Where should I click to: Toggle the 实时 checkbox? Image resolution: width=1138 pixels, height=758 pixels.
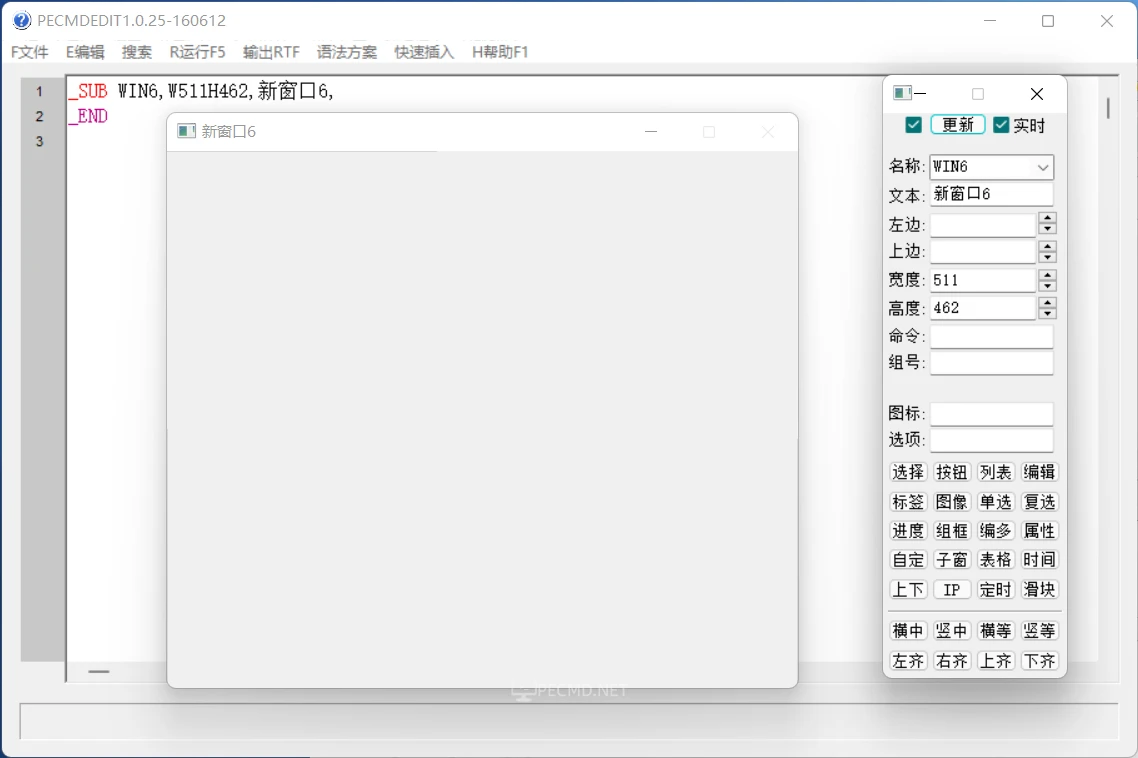pyautogui.click(x=1002, y=125)
